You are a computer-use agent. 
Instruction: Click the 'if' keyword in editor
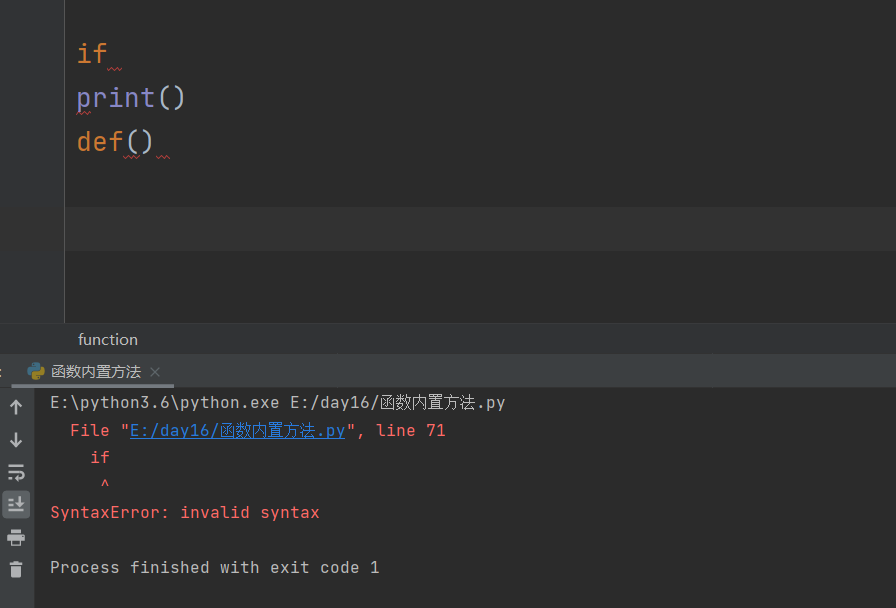tap(92, 54)
